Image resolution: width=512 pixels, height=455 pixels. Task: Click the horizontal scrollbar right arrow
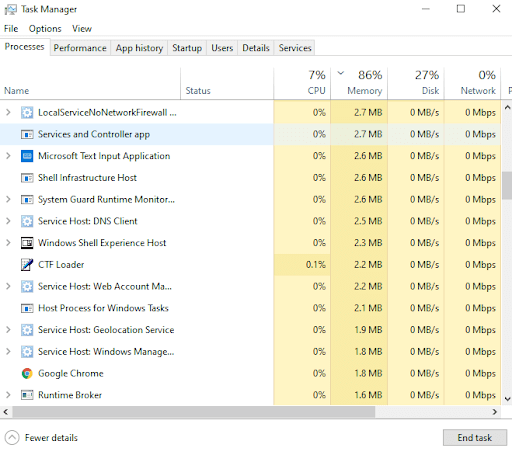tap(495, 412)
